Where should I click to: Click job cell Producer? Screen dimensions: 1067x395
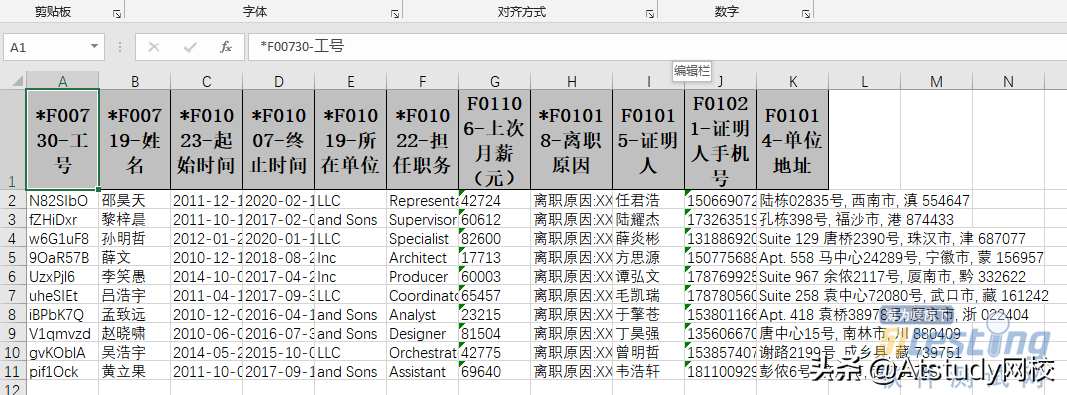pyautogui.click(x=423, y=276)
